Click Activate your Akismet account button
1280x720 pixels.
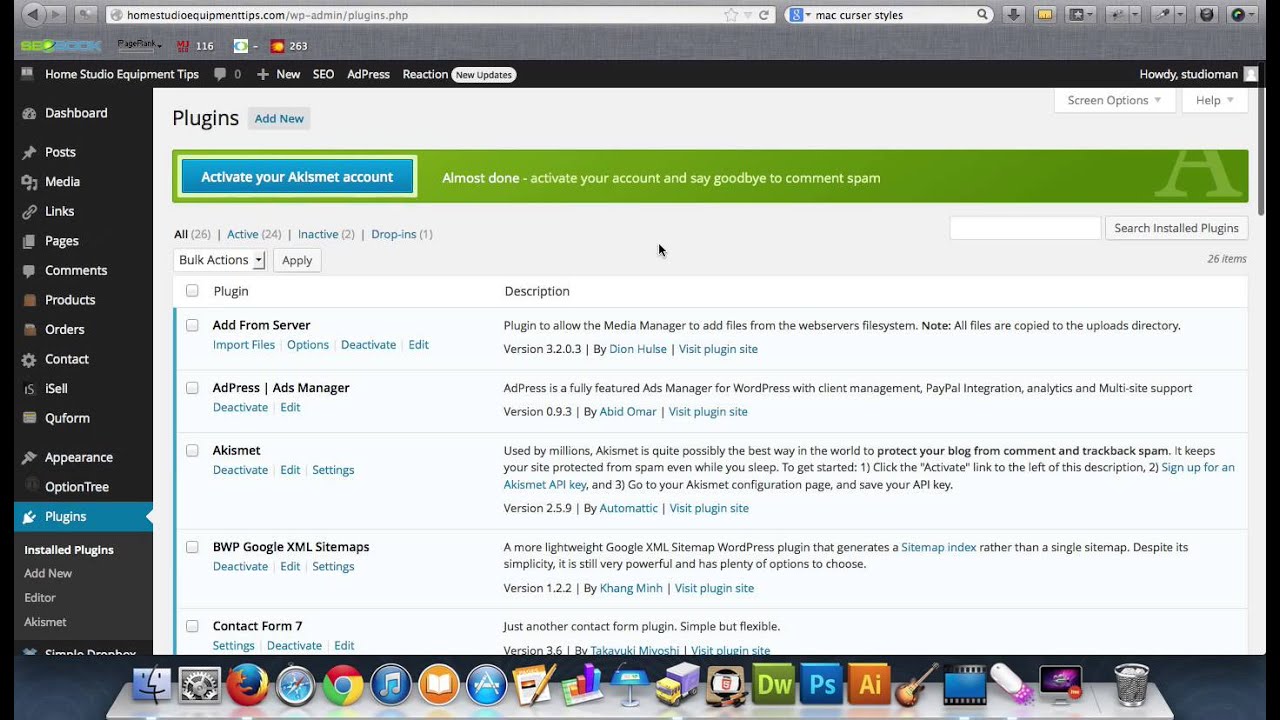[297, 177]
